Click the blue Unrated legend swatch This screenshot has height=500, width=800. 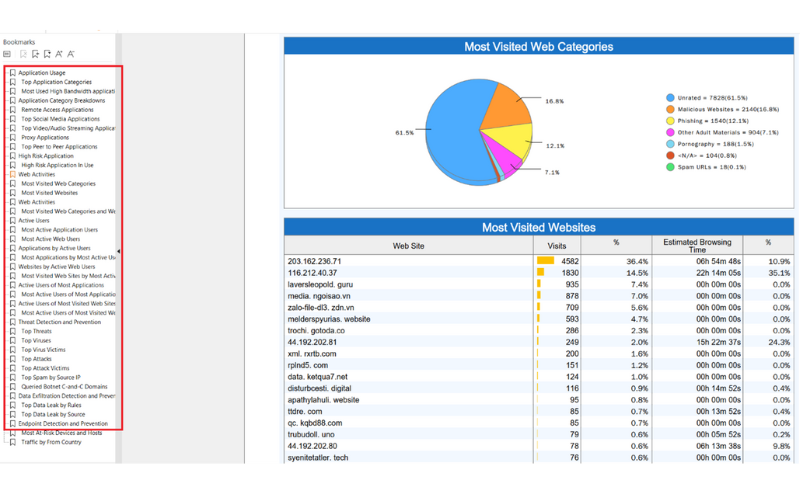point(670,97)
